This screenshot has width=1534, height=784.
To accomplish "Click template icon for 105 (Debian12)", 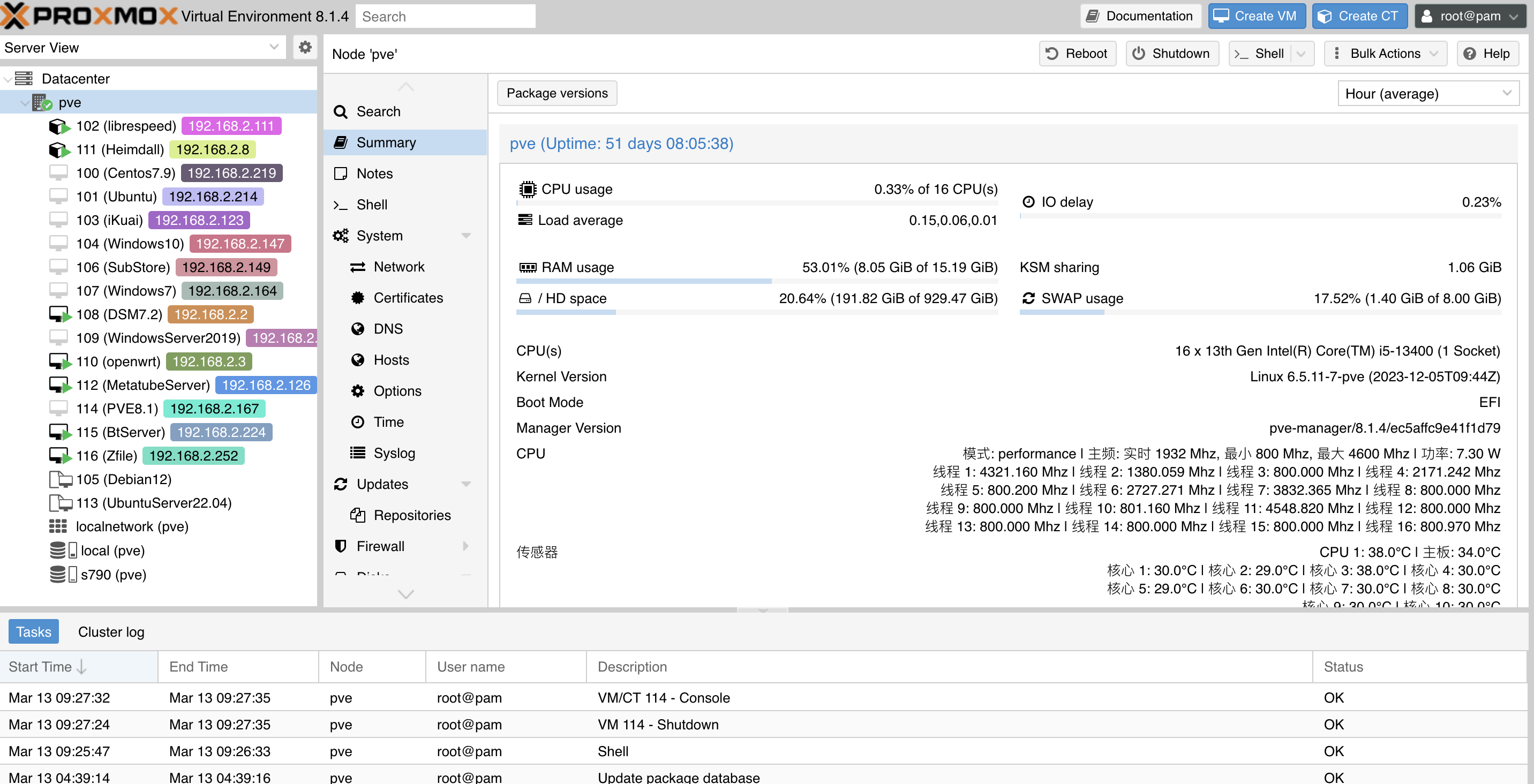I will (60, 479).
